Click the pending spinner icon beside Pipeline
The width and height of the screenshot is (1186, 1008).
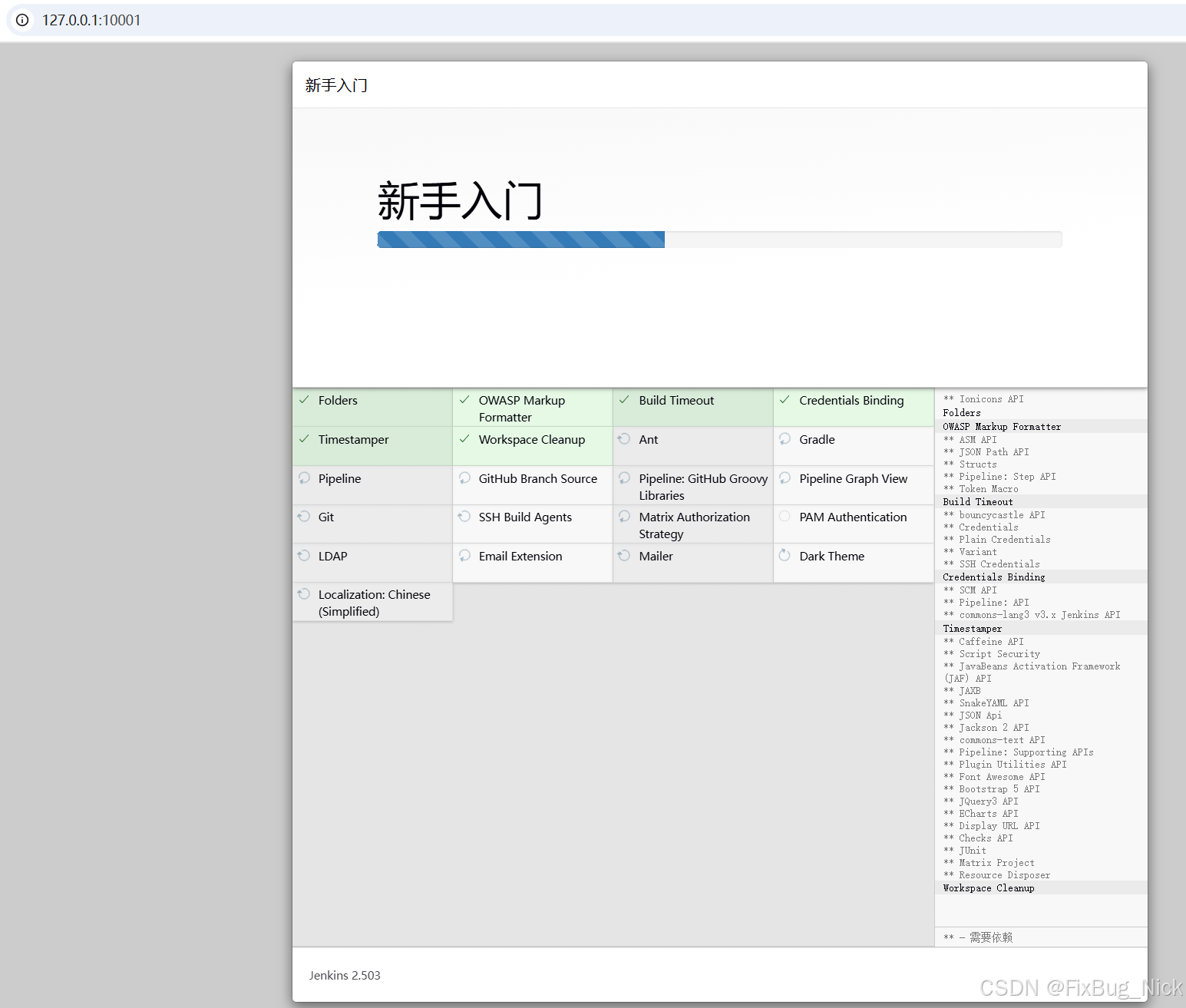[304, 478]
